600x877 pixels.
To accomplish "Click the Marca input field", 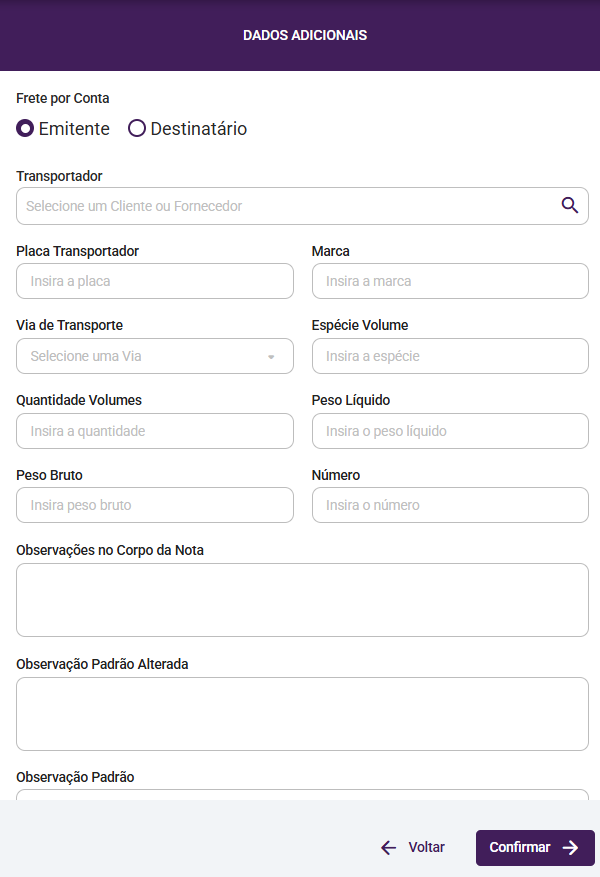I will coord(450,281).
